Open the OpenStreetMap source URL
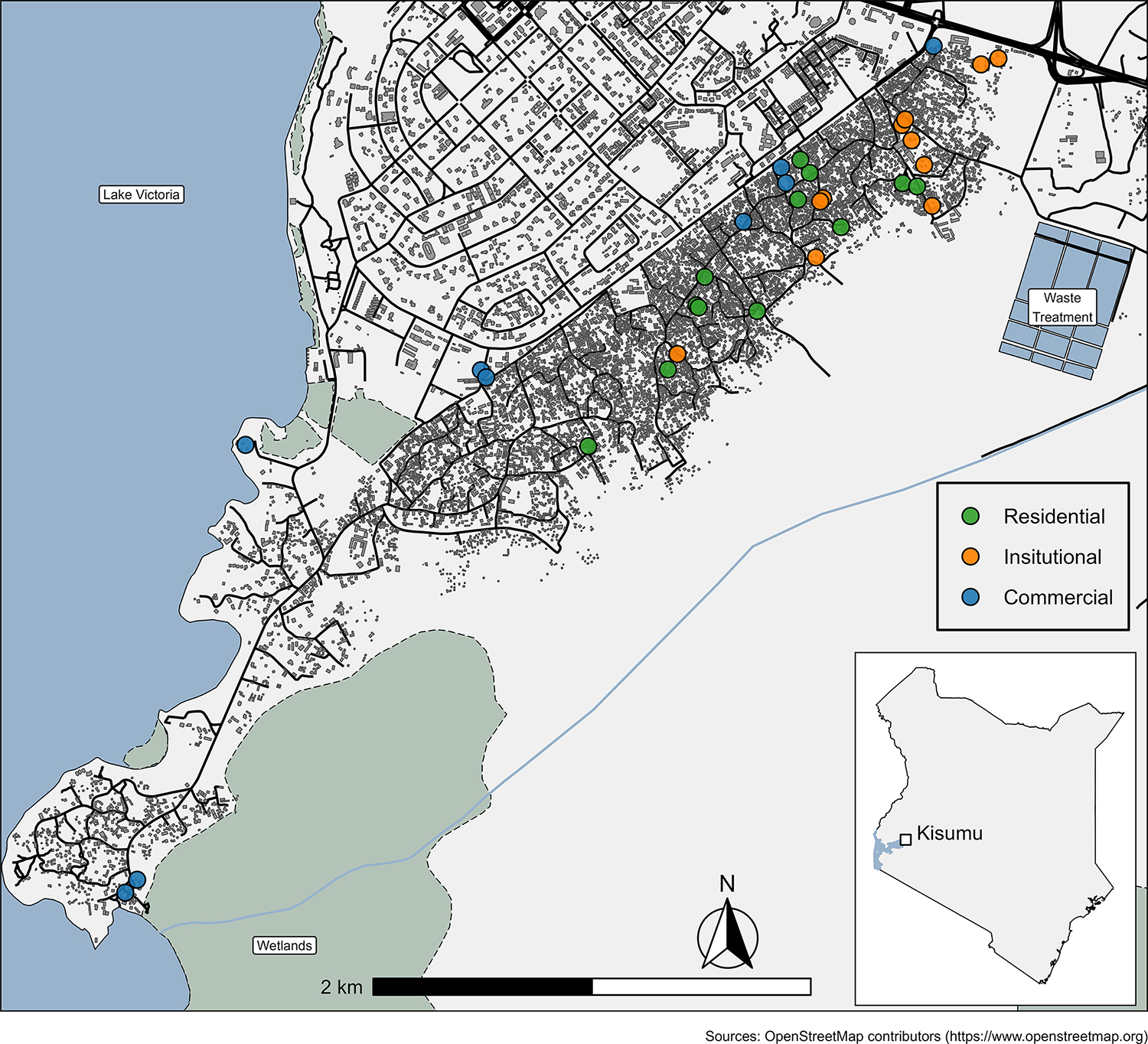The width and height of the screenshot is (1148, 1044). coord(1045,1036)
